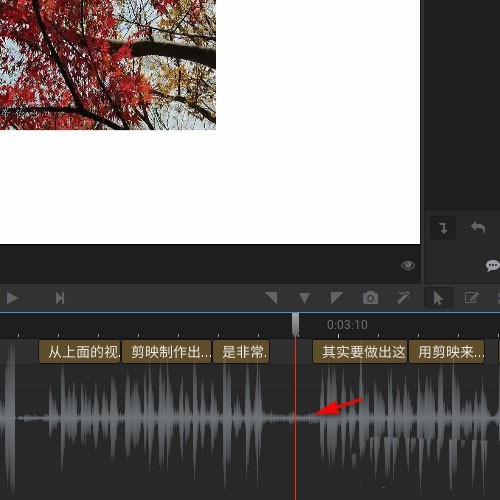Set the in-point marker triangle
The height and width of the screenshot is (500, 500).
(x=272, y=298)
